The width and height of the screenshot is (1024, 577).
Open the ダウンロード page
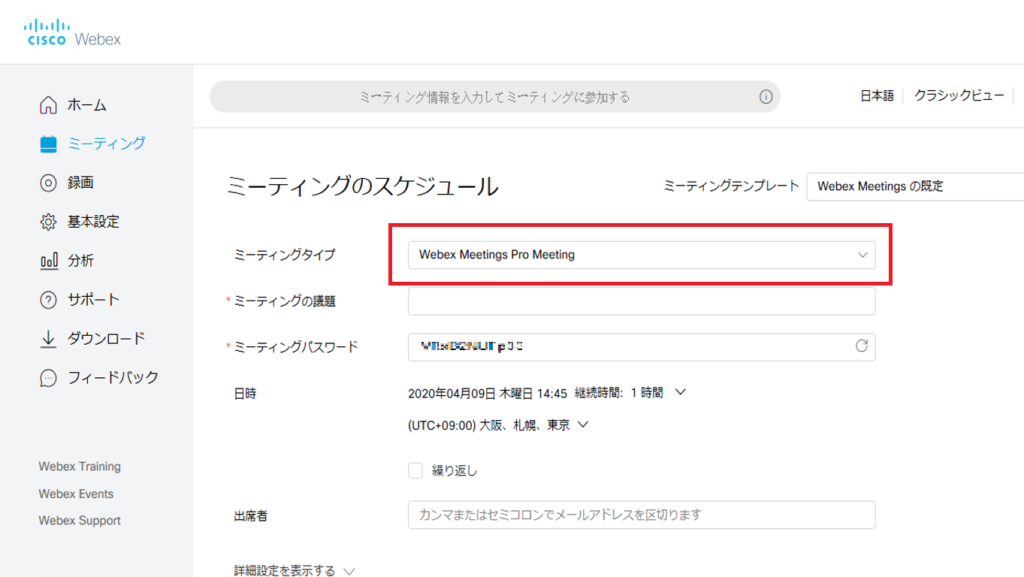coord(106,339)
